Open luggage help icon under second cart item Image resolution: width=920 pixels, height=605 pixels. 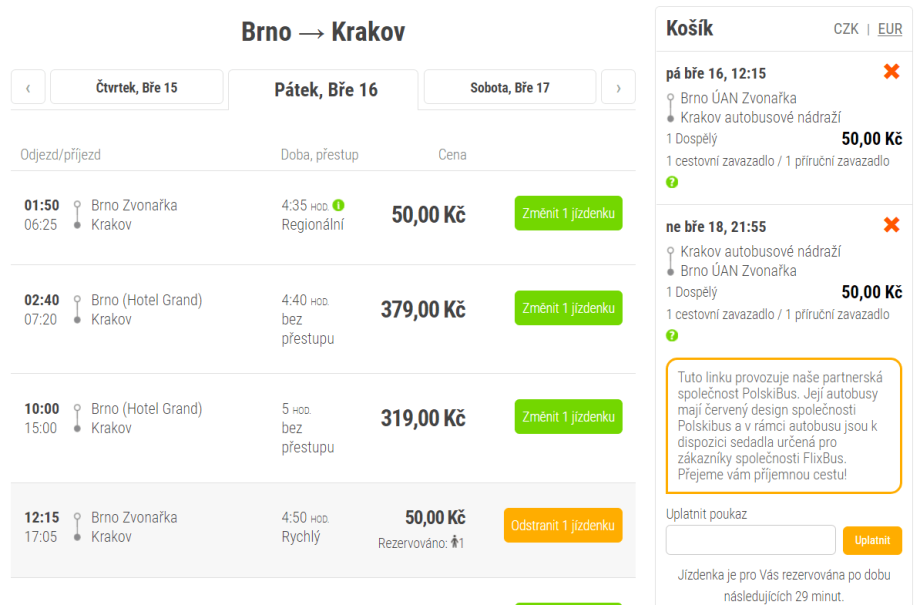click(672, 335)
